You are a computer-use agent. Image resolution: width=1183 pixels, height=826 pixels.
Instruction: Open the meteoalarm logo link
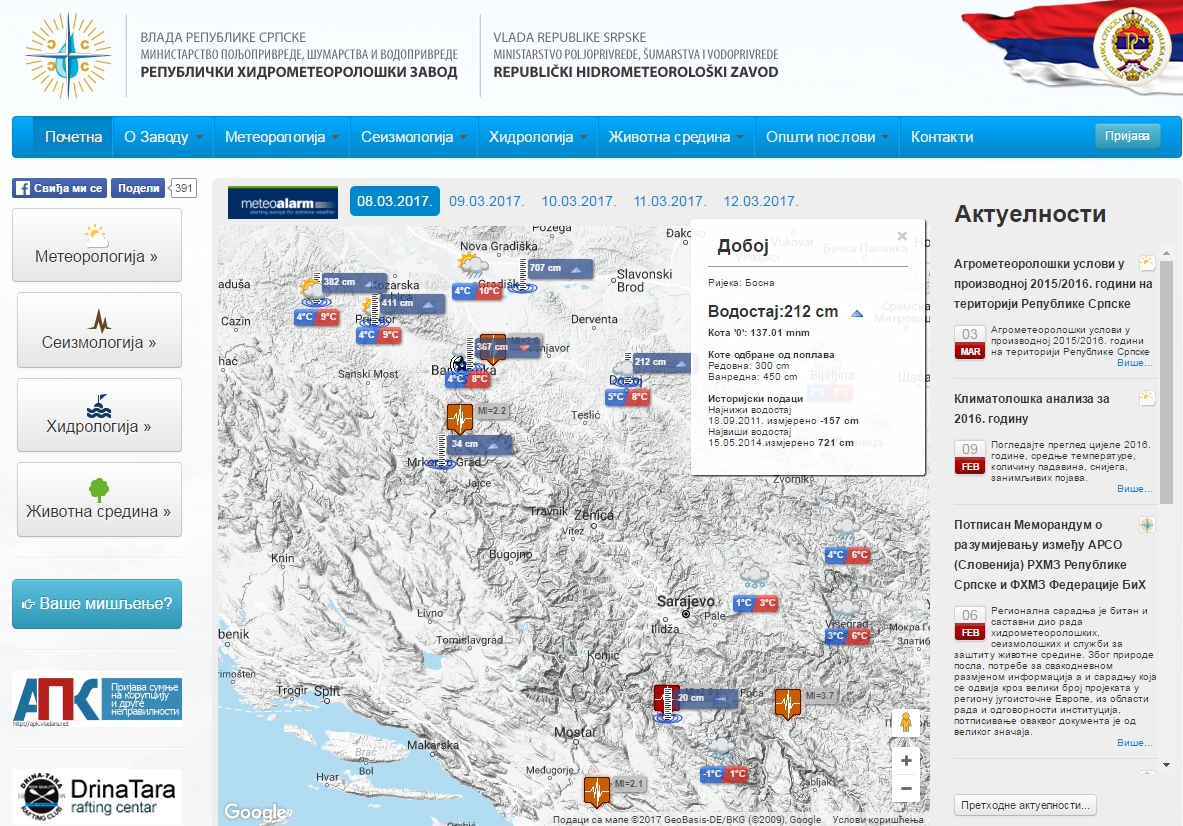point(275,201)
